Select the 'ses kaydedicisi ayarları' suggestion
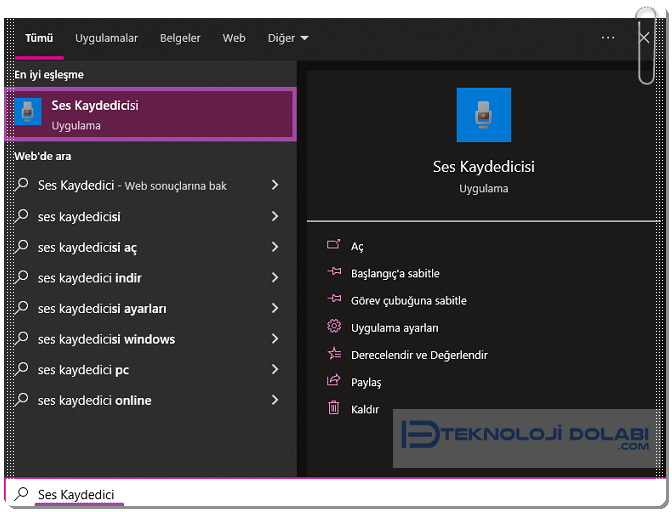The image size is (672, 512). pos(148,308)
